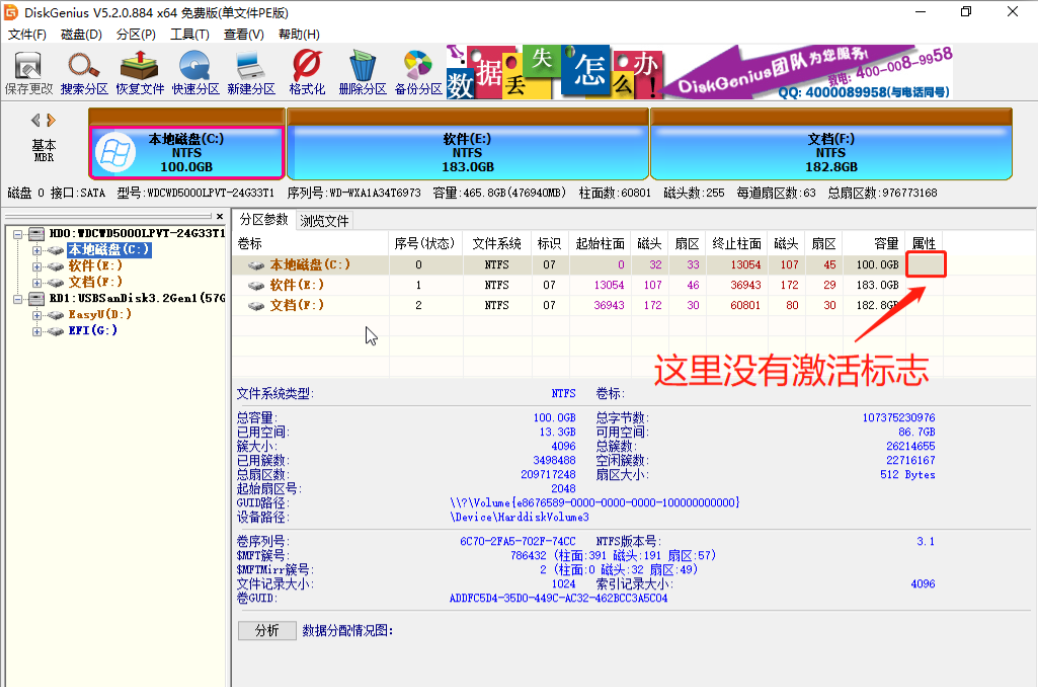The width and height of the screenshot is (1038, 687).
Task: Click the 属性 column header
Action: (924, 244)
